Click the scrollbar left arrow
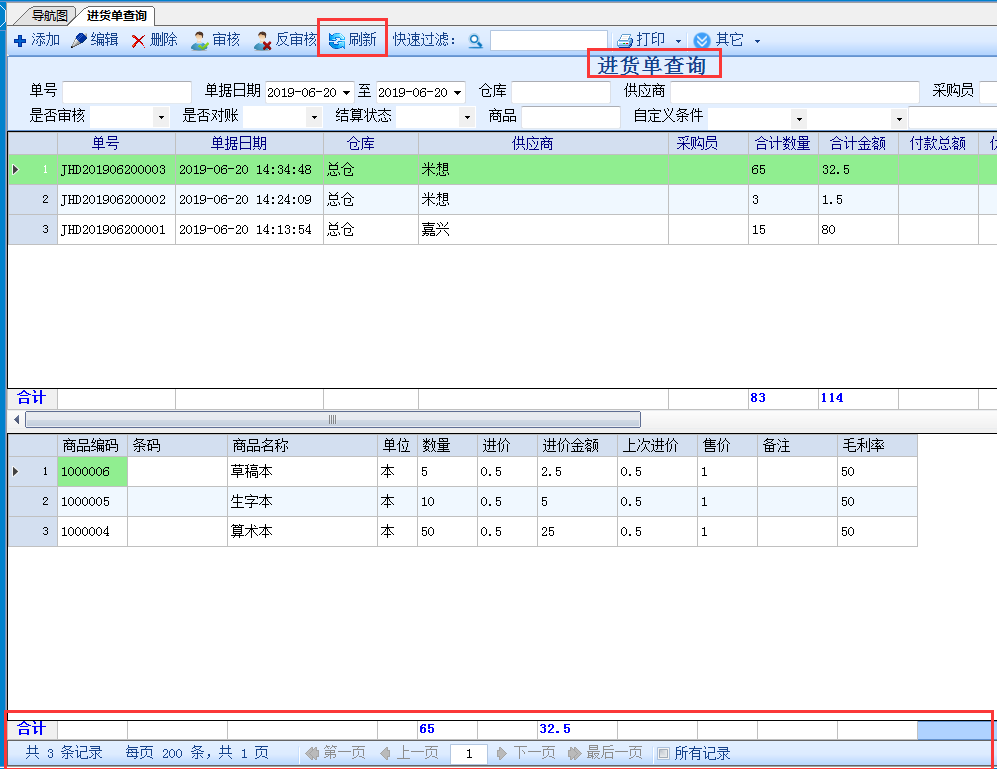997x769 pixels. coord(16,419)
